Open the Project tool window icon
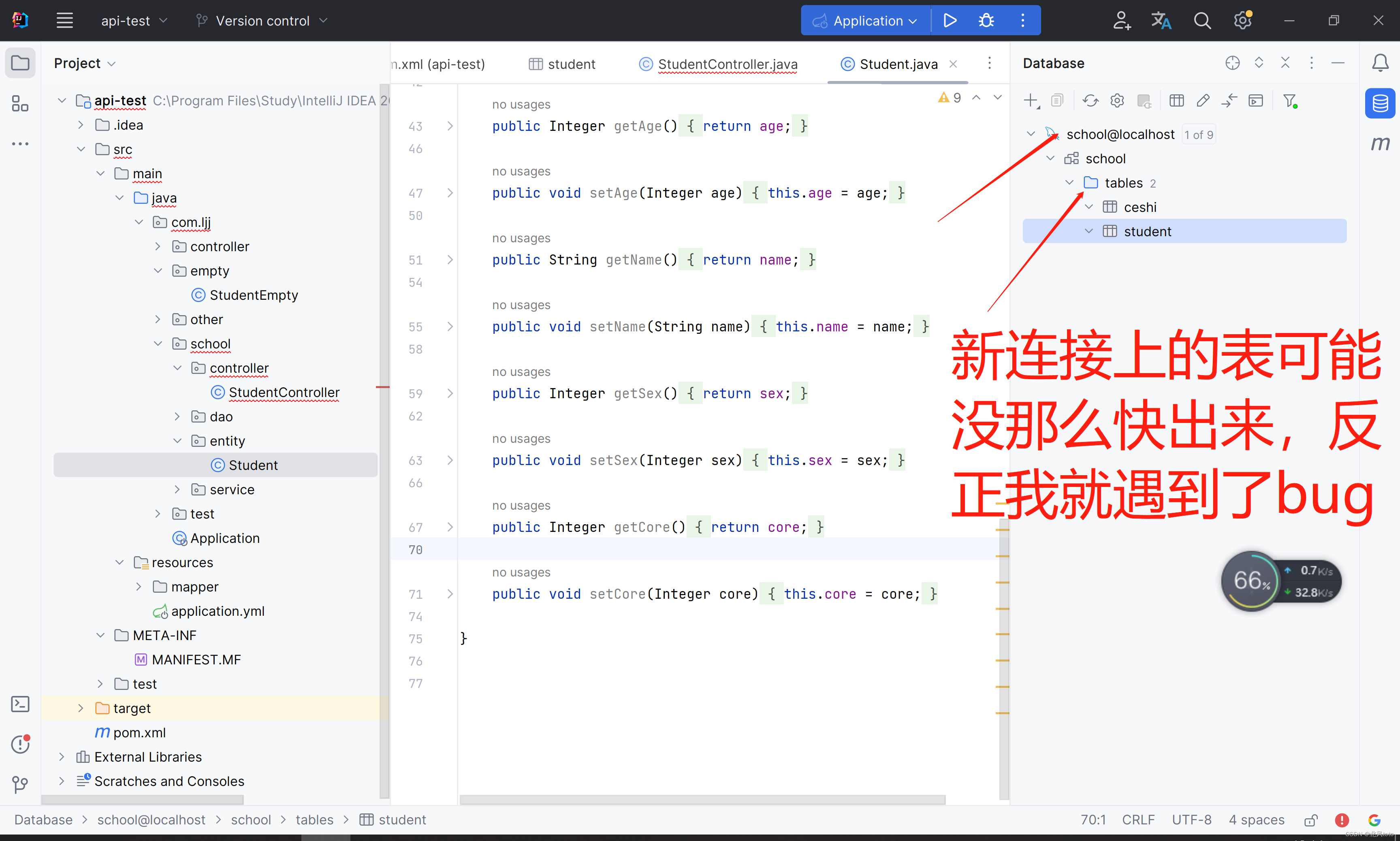 point(20,63)
